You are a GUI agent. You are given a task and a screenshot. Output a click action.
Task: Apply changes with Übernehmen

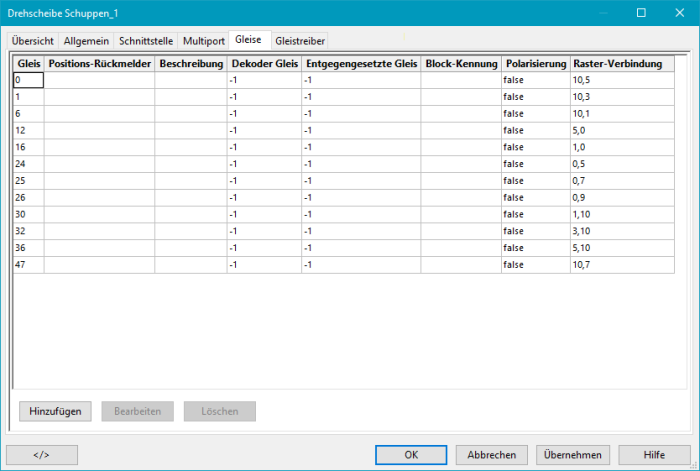click(573, 454)
